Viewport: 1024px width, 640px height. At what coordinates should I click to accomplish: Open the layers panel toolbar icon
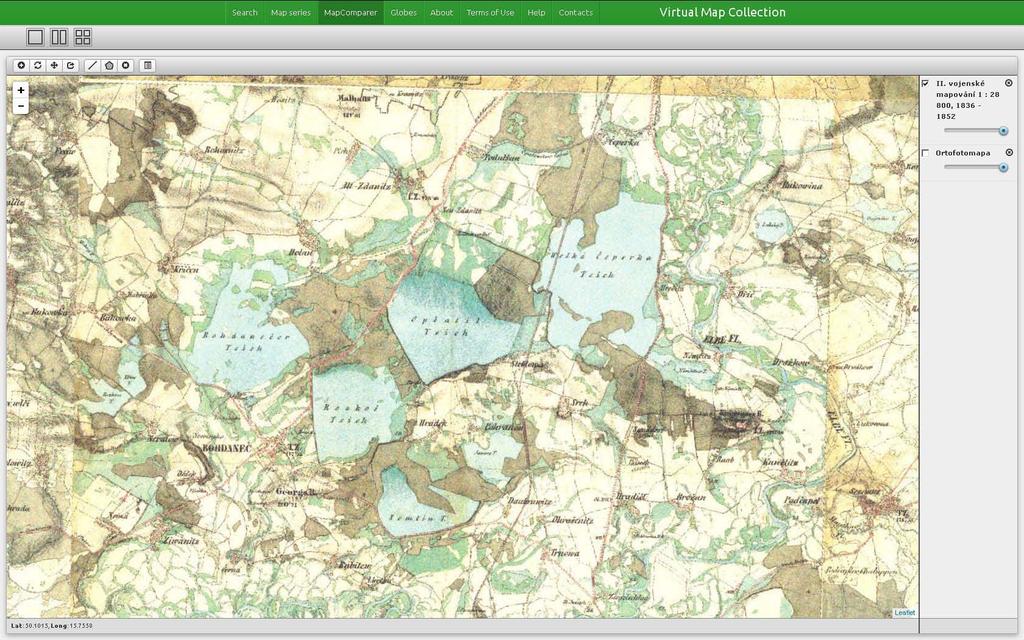[x=148, y=65]
